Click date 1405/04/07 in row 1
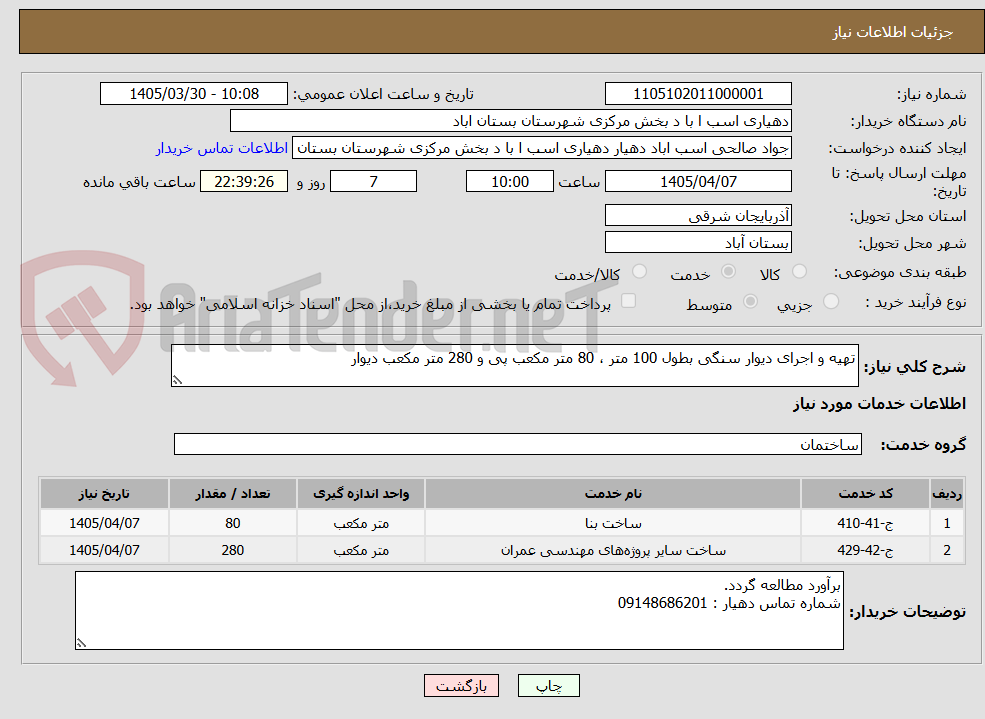Screen dimensions: 985x719 [104, 523]
